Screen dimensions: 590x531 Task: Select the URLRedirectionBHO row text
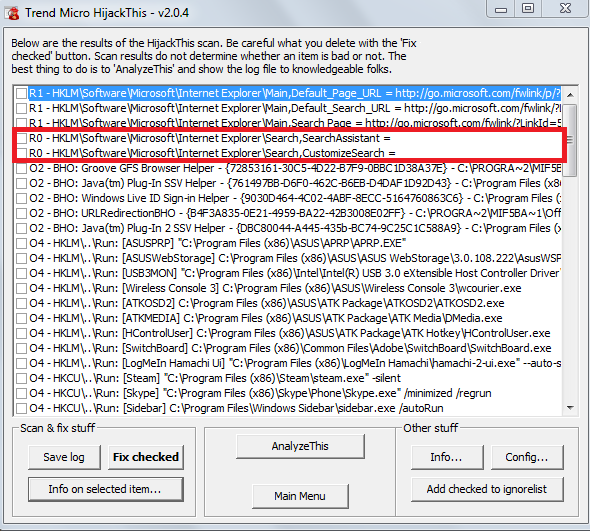click(x=295, y=213)
